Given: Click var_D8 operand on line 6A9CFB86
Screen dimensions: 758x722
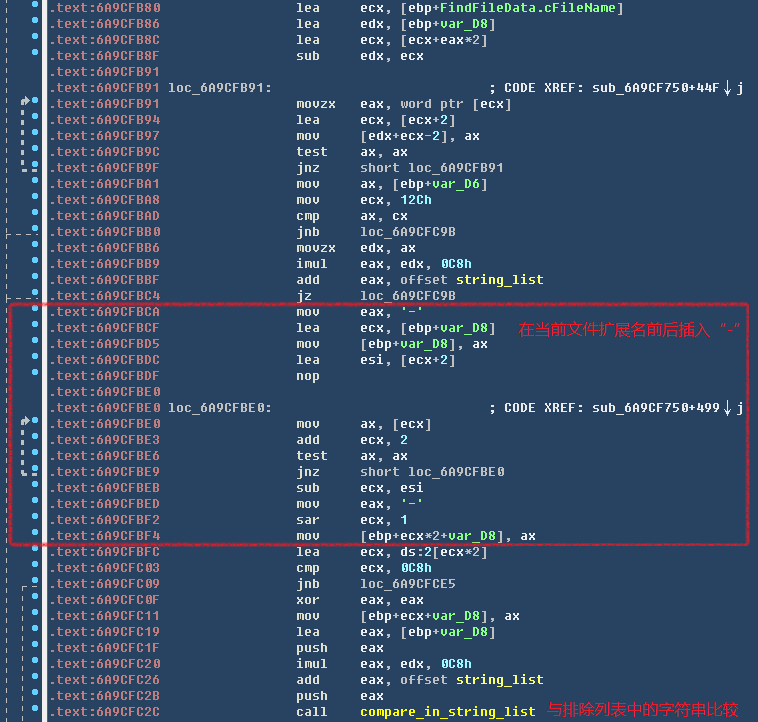Looking at the screenshot, I should 464,24.
